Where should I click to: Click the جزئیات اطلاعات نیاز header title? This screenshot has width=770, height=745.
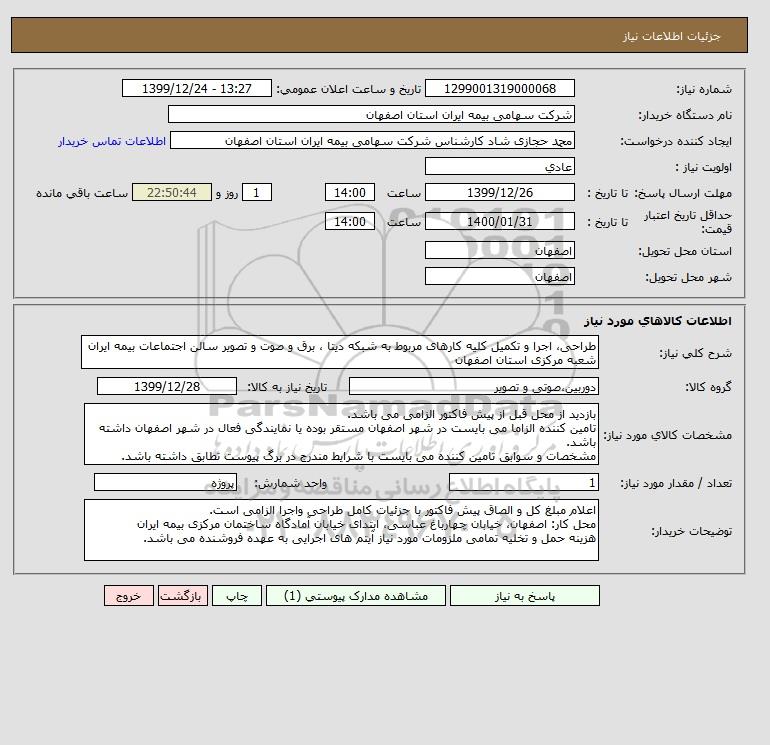(x=671, y=36)
